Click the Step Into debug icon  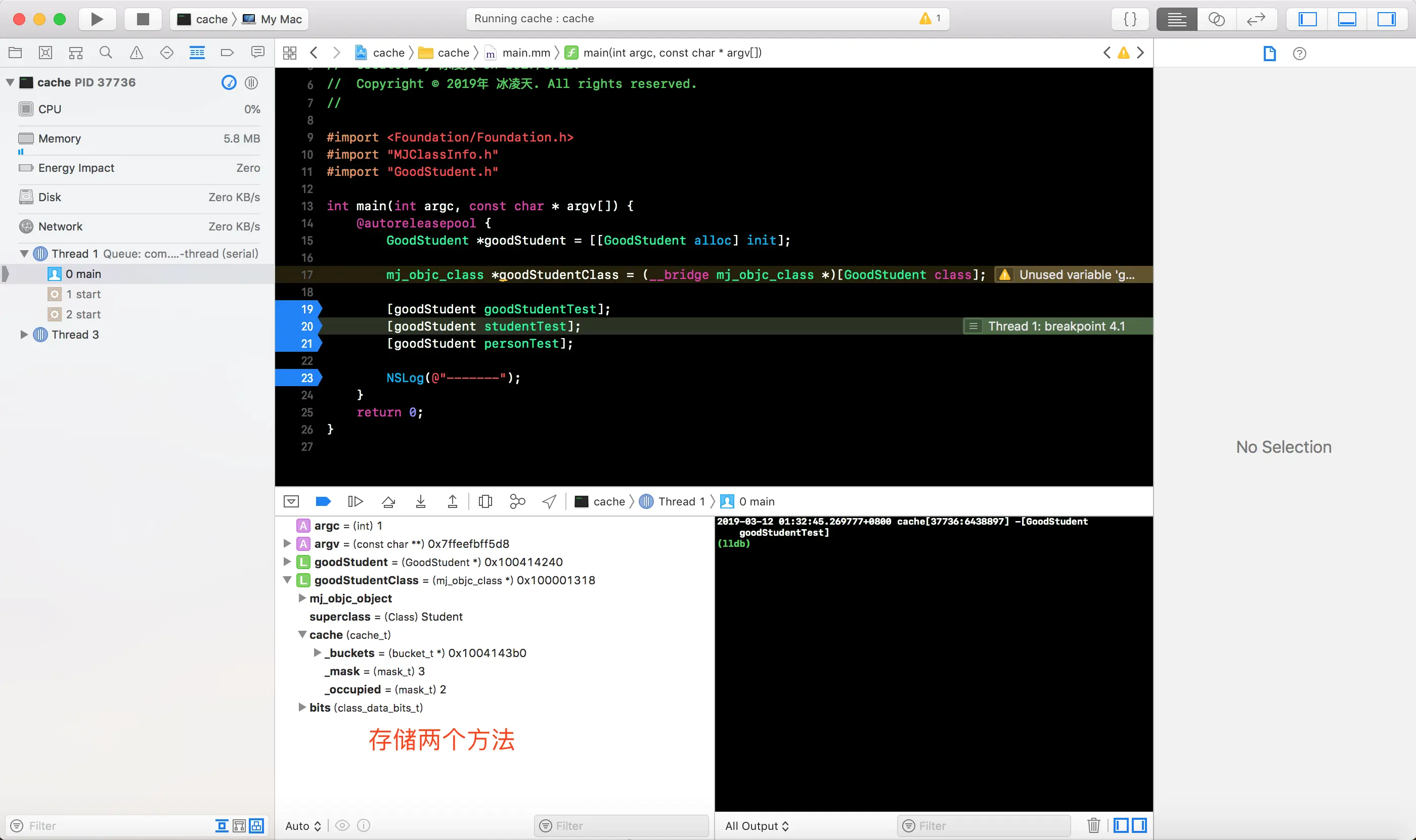pyautogui.click(x=420, y=501)
